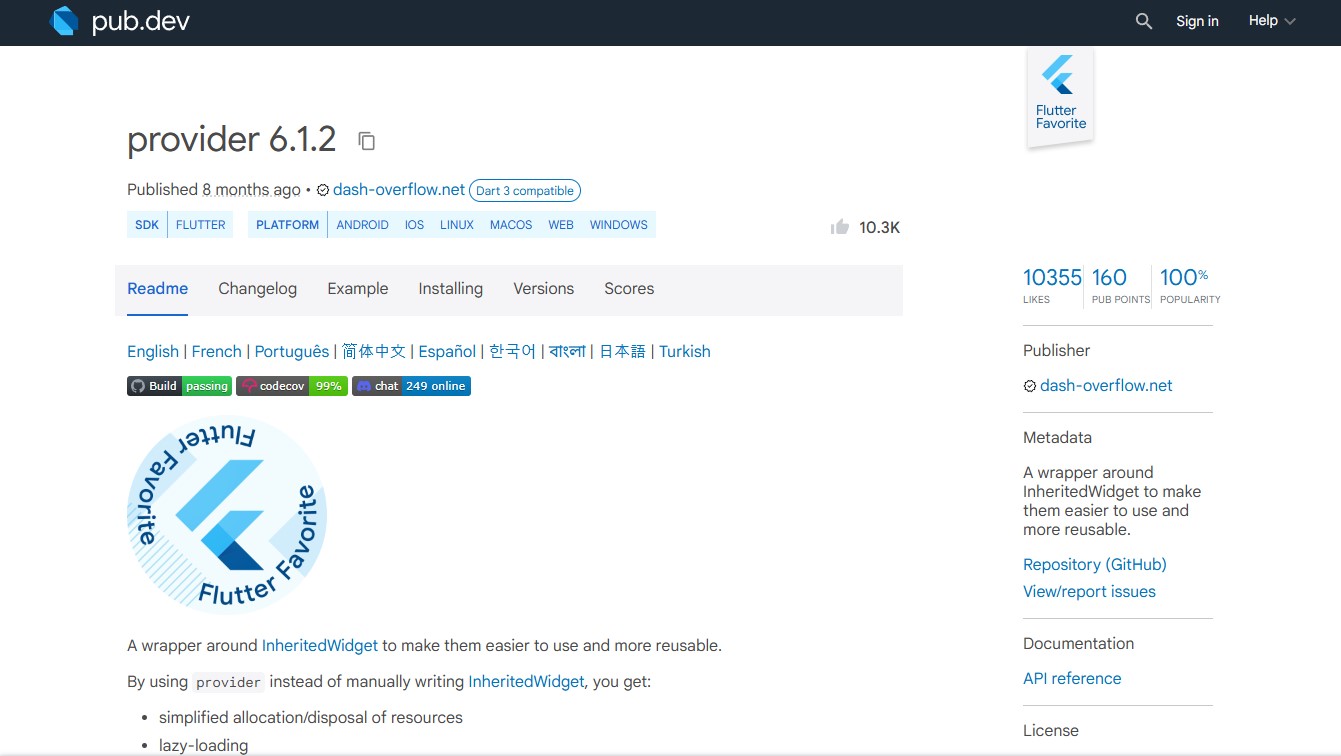This screenshot has height=756, width=1341.
Task: Click the License heading in sidebar
Action: (1051, 730)
